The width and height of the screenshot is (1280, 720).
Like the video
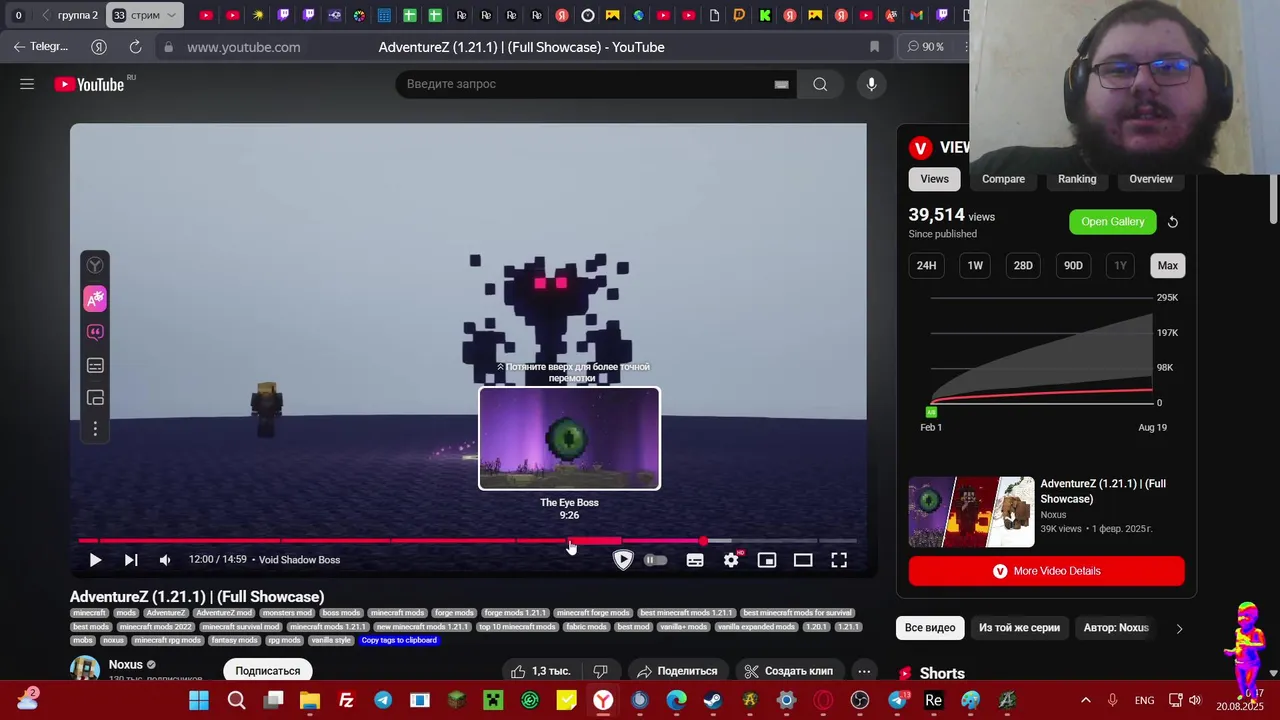tap(541, 671)
